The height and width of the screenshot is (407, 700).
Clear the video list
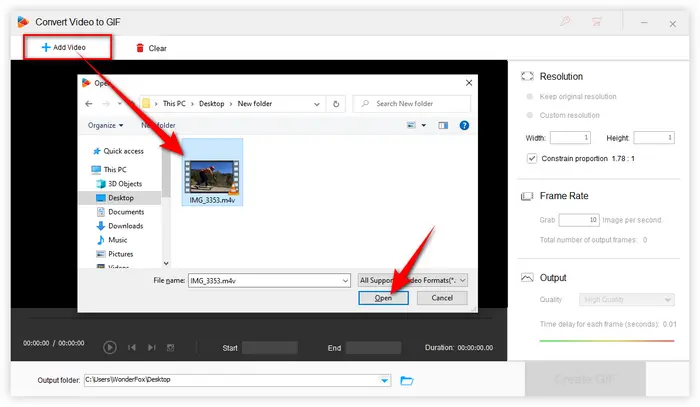[x=151, y=48]
